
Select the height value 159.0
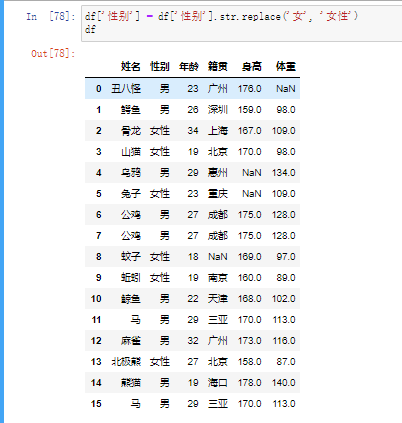coord(250,110)
